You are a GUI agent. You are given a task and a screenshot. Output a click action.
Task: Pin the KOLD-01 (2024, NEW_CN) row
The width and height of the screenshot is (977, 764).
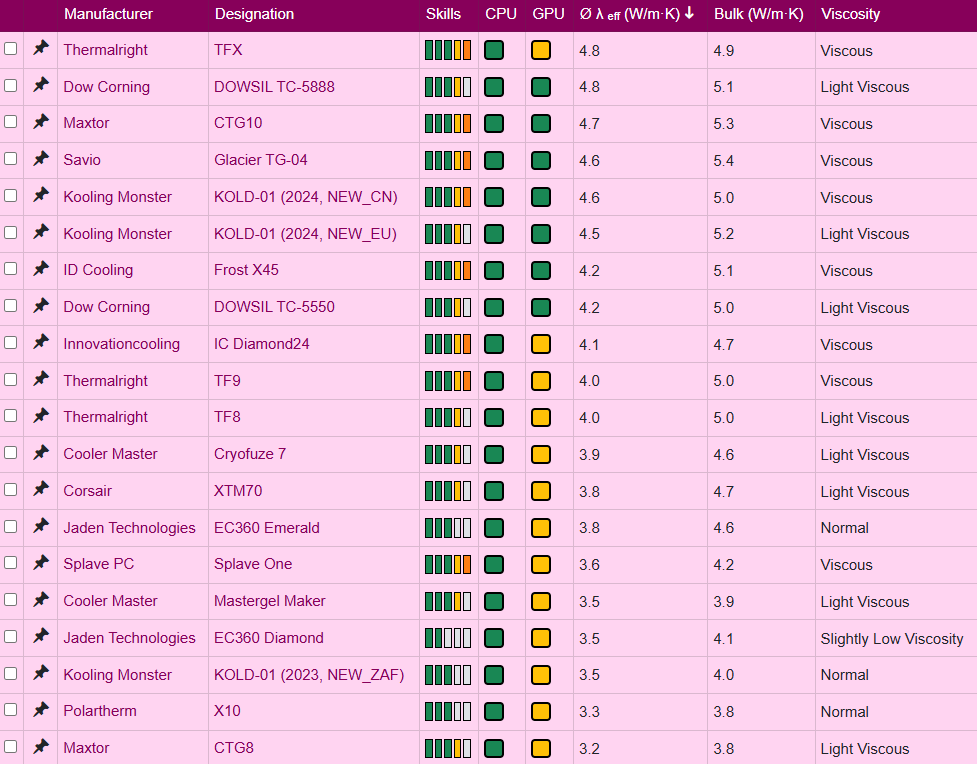[41, 195]
